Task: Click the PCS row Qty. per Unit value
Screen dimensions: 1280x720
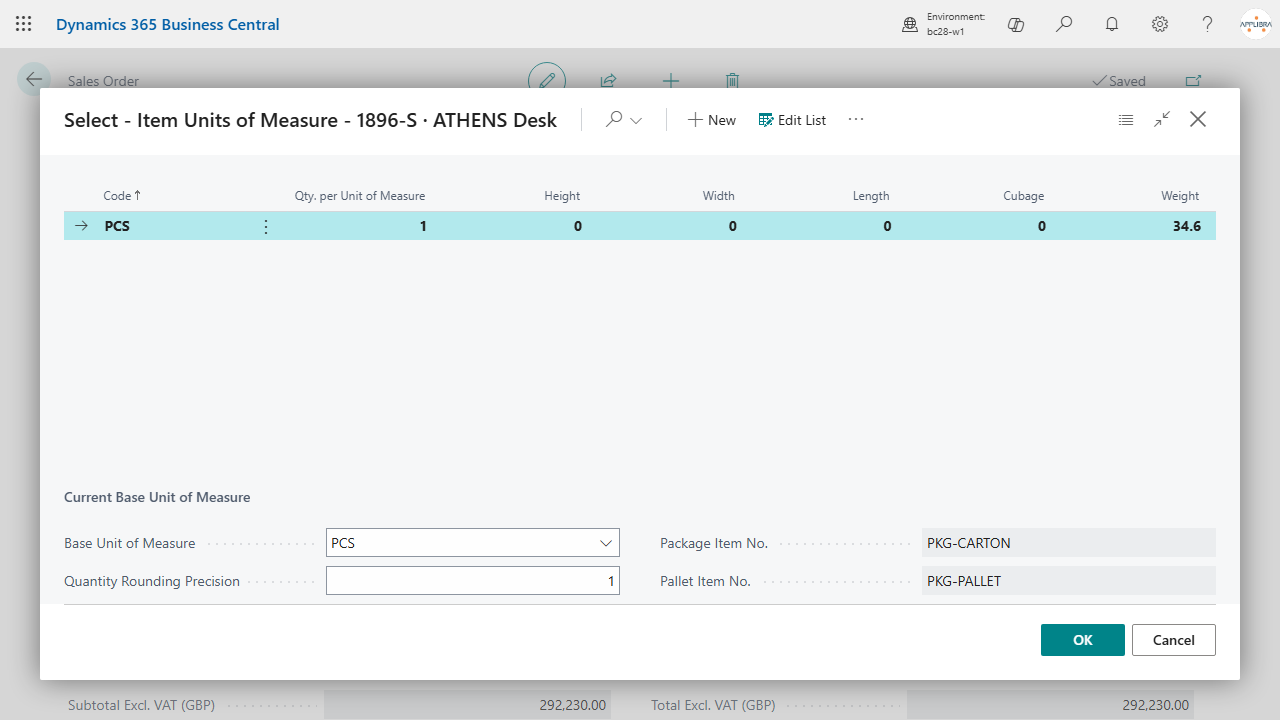Action: point(423,226)
